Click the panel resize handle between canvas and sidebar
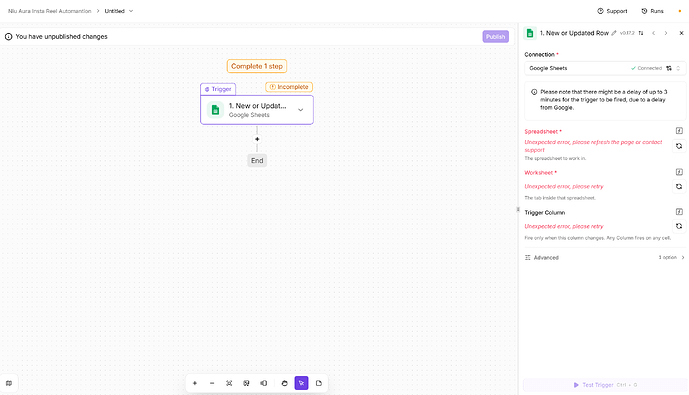Screen dimensions: 689x395 518,210
